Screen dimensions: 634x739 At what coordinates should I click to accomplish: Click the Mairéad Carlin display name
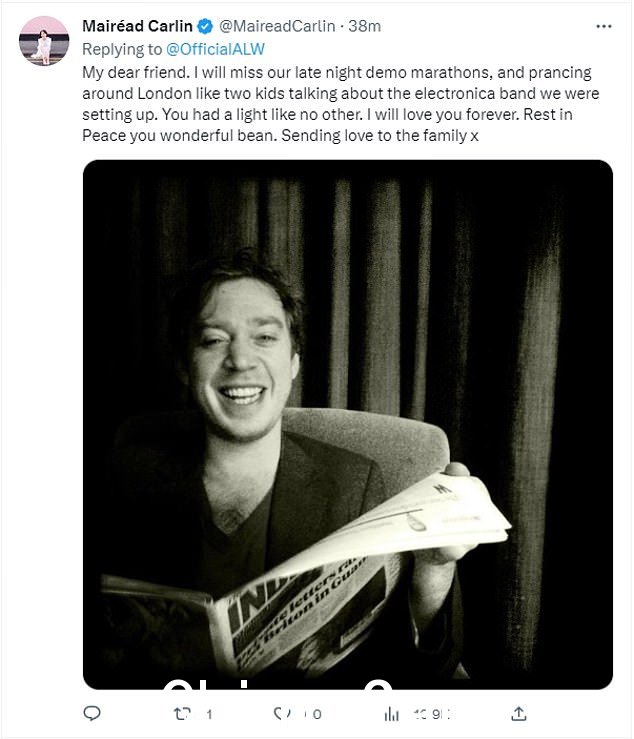[x=138, y=26]
